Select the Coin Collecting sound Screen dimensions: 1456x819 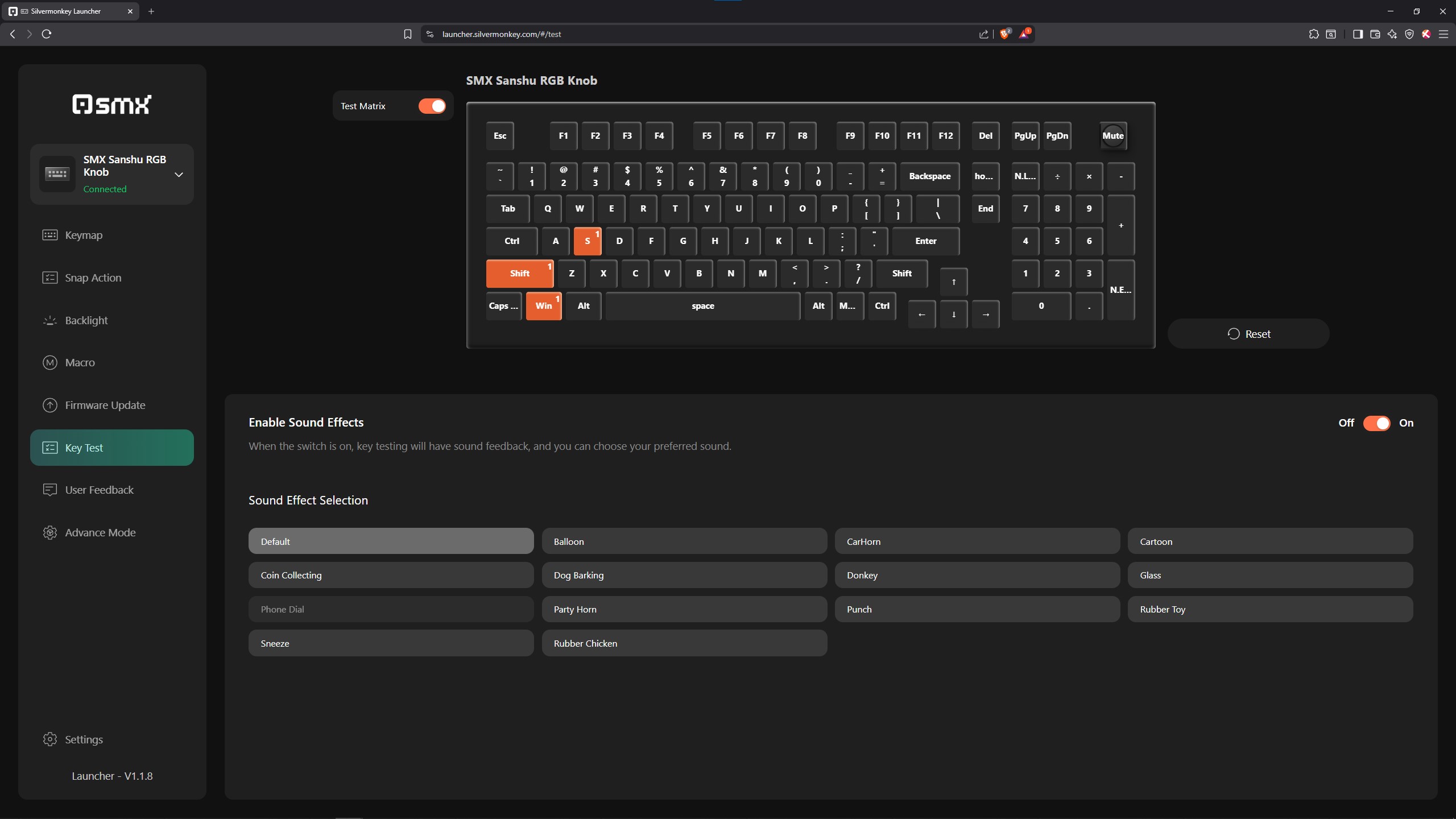(391, 575)
